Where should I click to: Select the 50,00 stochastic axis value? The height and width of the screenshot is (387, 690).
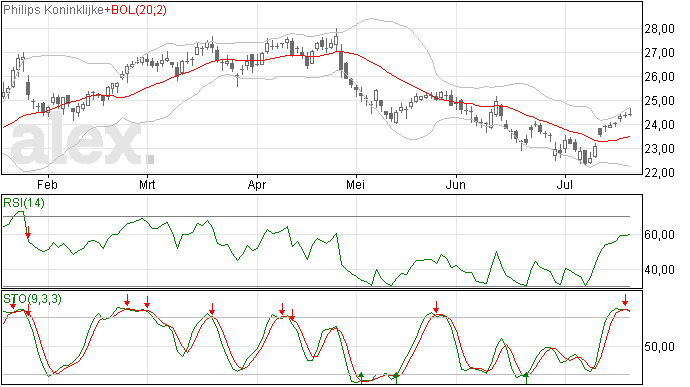click(x=659, y=347)
